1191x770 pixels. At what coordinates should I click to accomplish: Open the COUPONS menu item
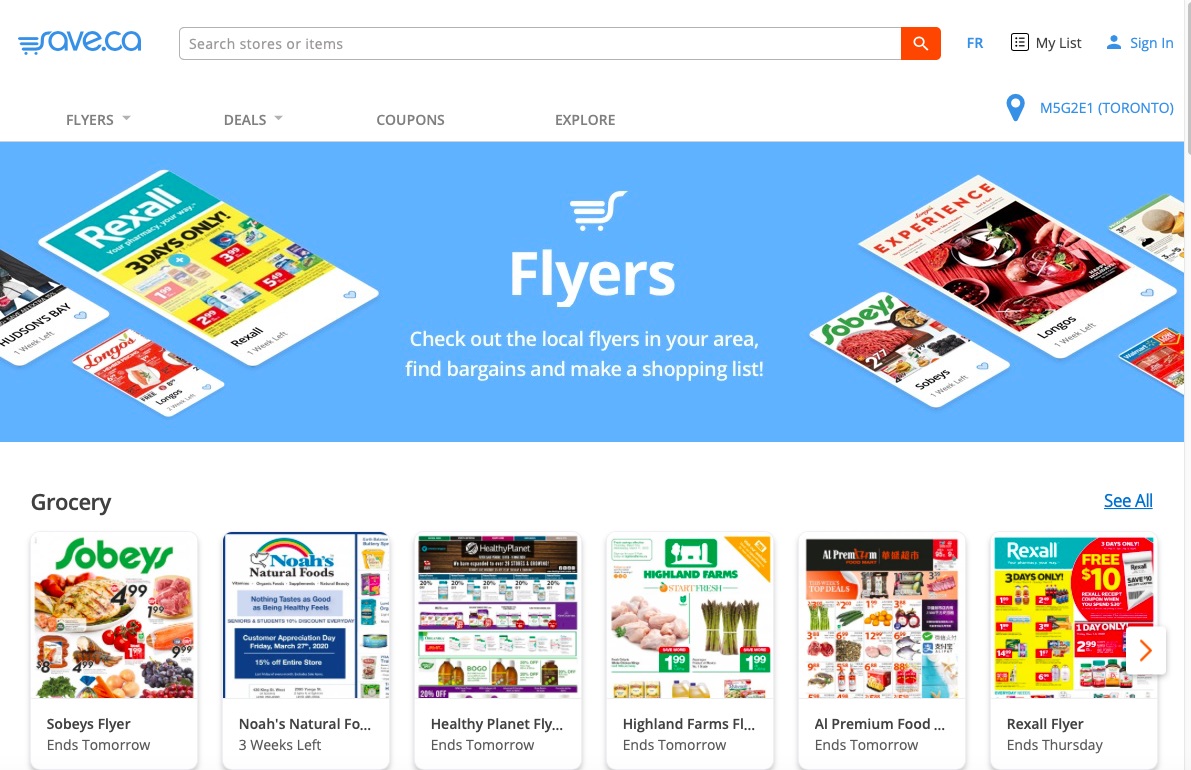(410, 120)
